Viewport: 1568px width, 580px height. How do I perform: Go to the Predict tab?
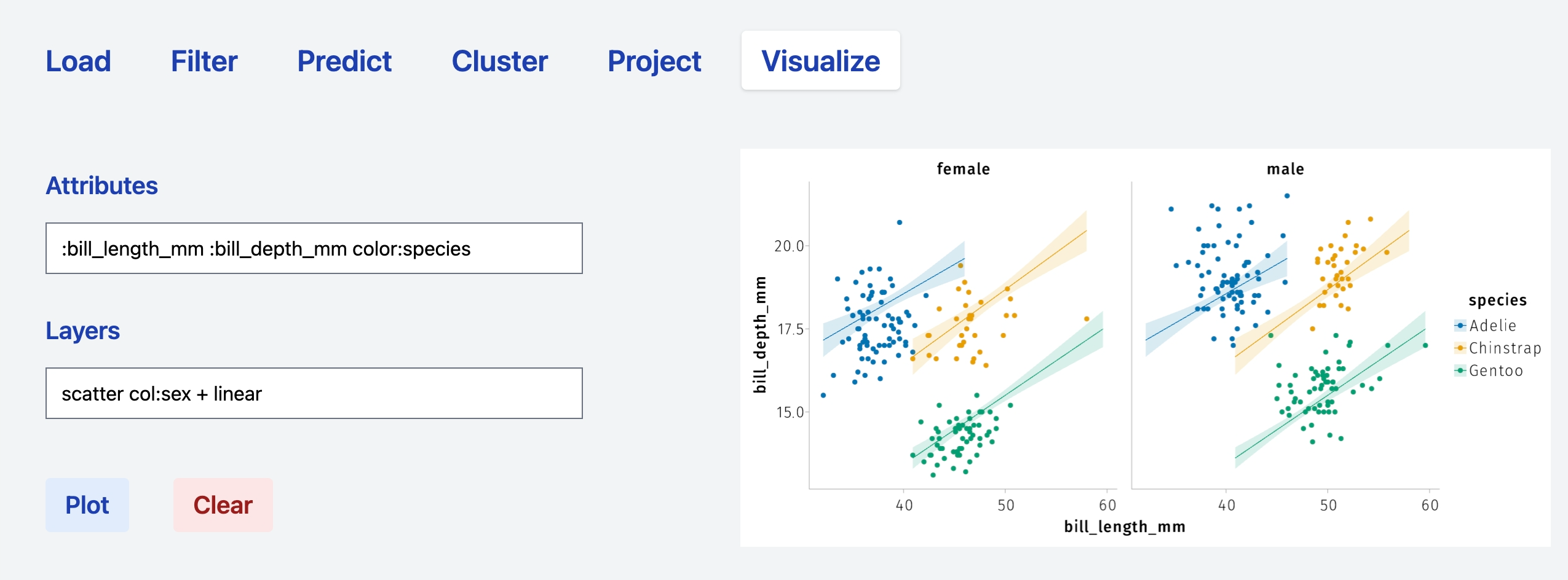coord(344,61)
